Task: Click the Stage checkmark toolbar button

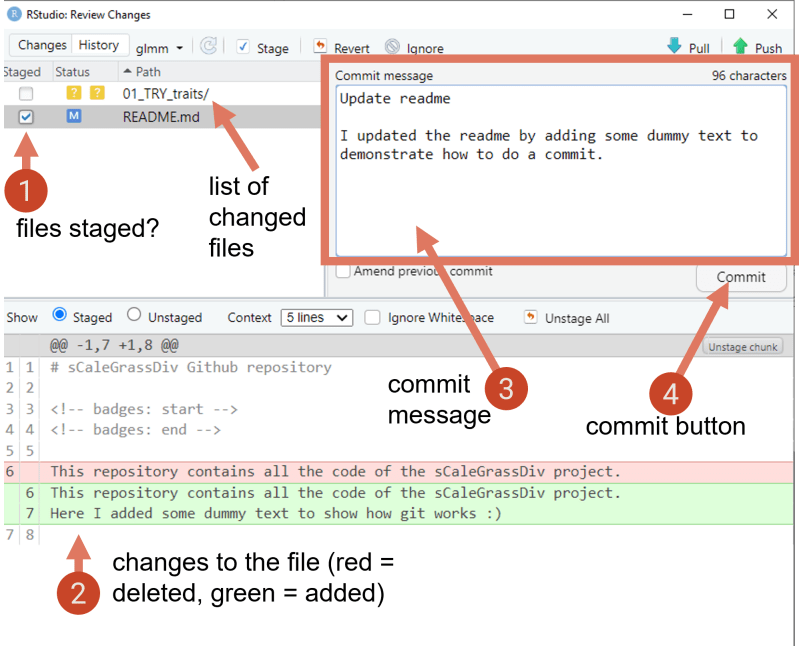Action: 263,47
